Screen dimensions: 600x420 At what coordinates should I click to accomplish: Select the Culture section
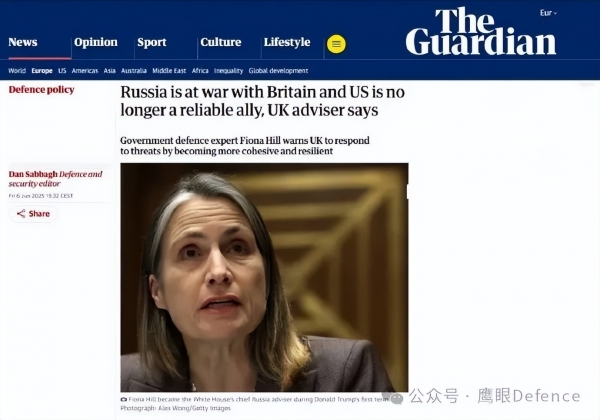point(221,42)
